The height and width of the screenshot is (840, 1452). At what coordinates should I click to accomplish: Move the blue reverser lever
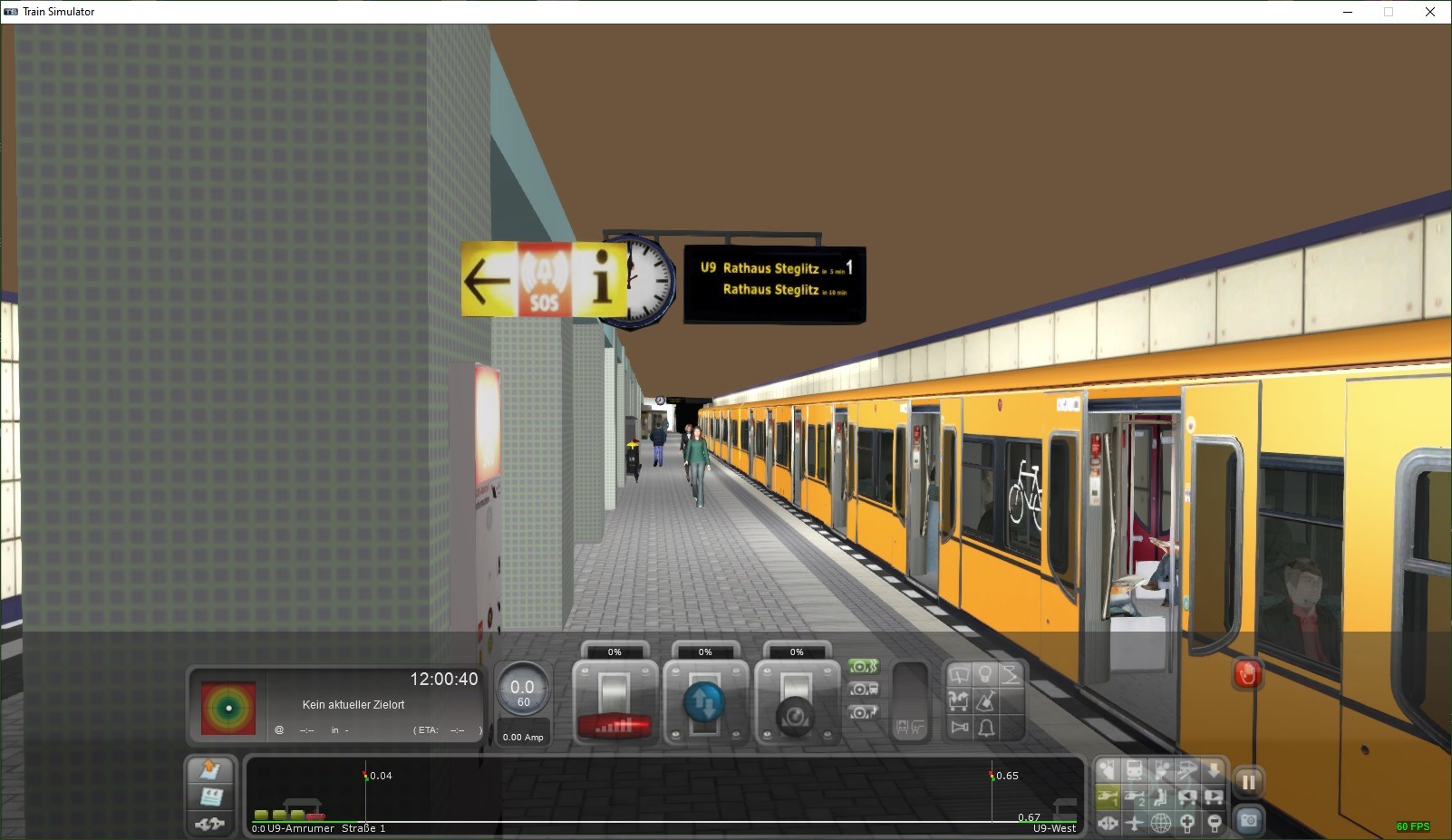click(x=705, y=703)
